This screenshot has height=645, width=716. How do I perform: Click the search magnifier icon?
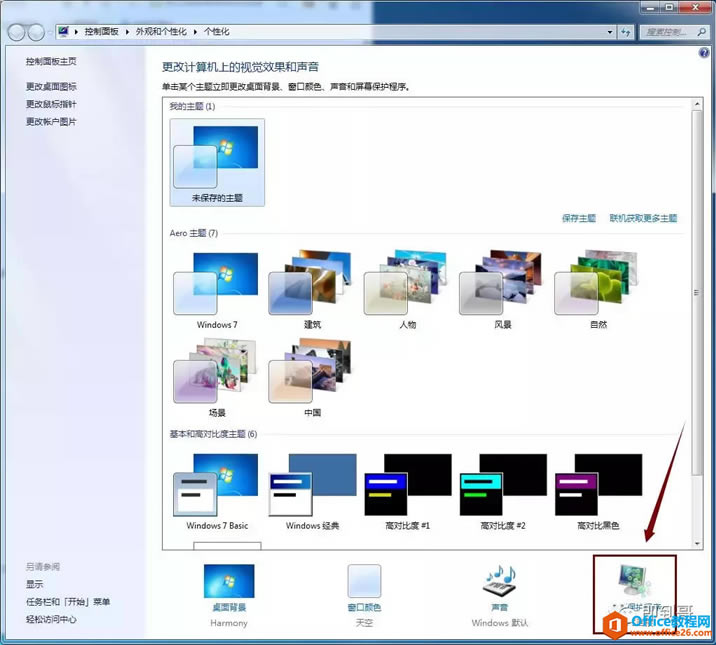(x=701, y=32)
